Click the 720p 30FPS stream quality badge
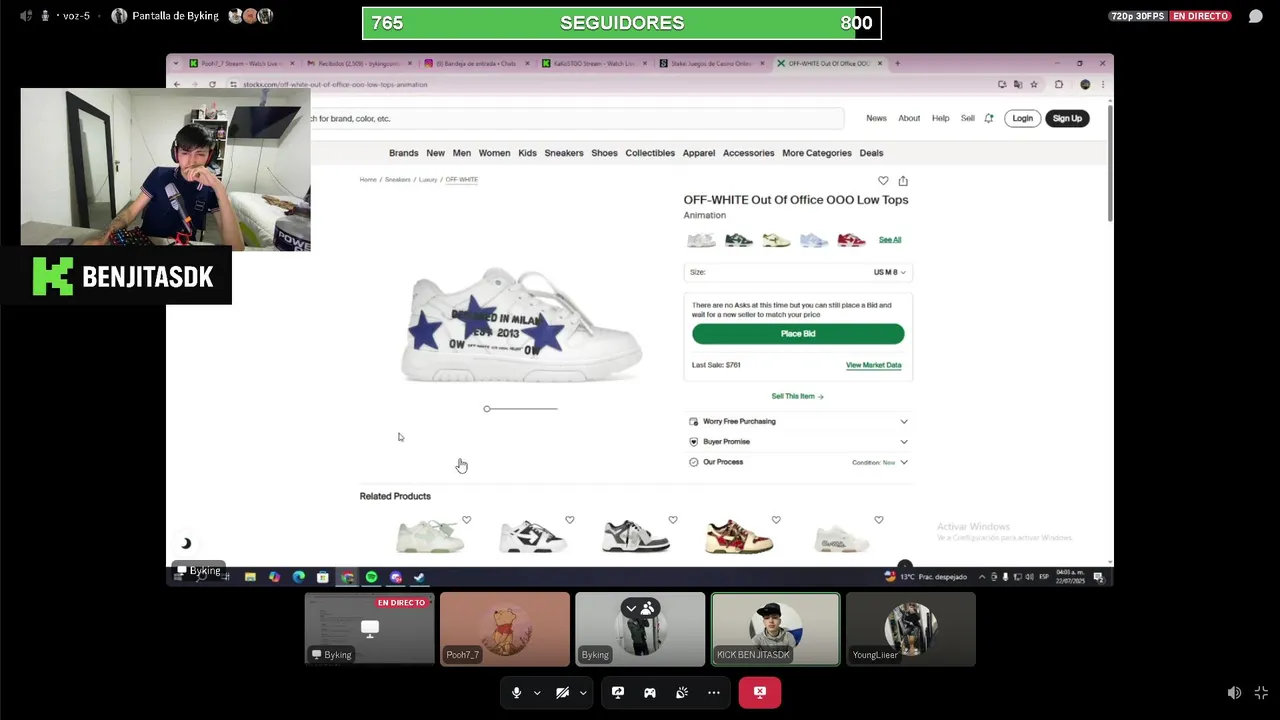This screenshot has width=1280, height=720. [x=1137, y=16]
